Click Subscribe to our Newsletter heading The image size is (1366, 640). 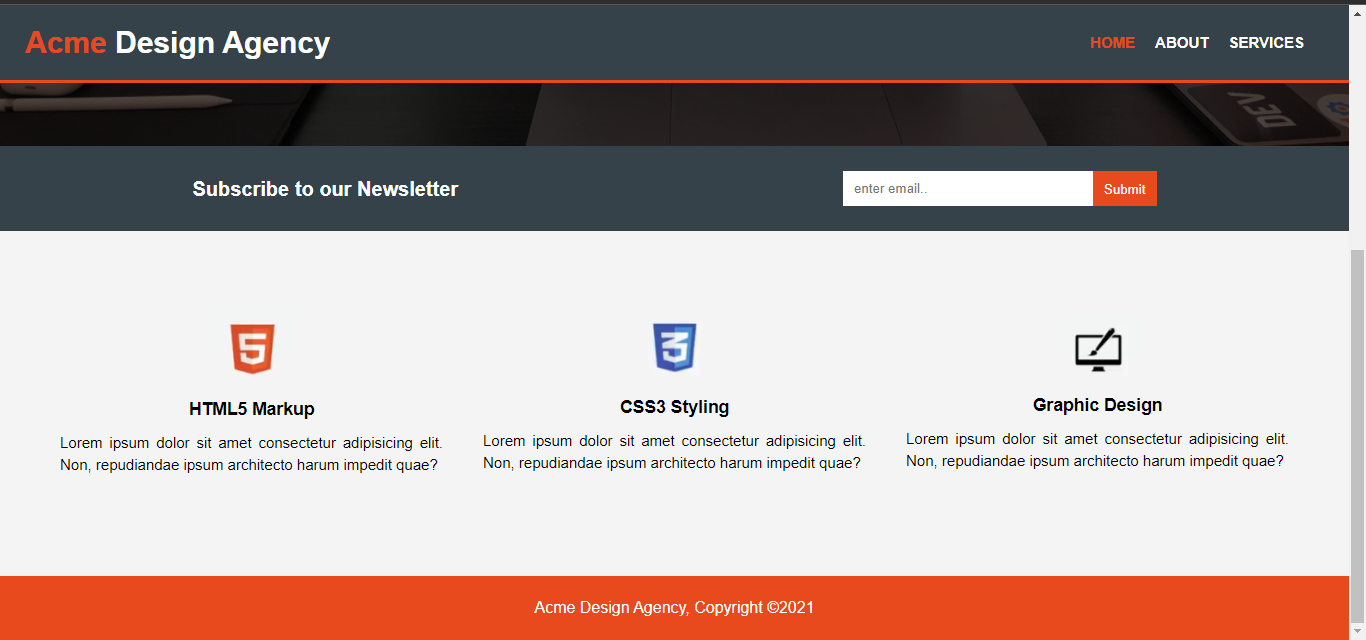pos(325,189)
